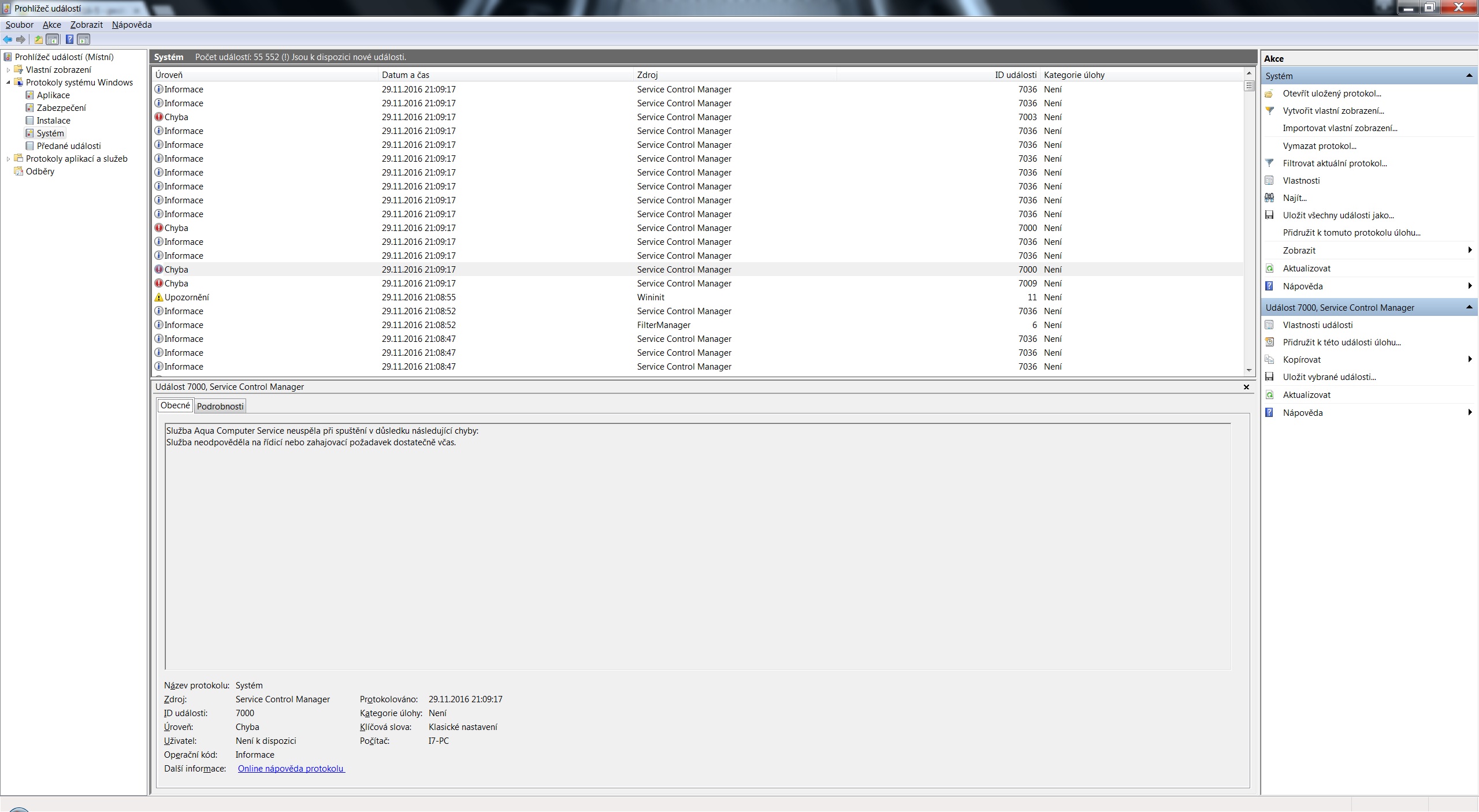
Task: Switch to the Podrobnosti tab
Action: pos(220,407)
